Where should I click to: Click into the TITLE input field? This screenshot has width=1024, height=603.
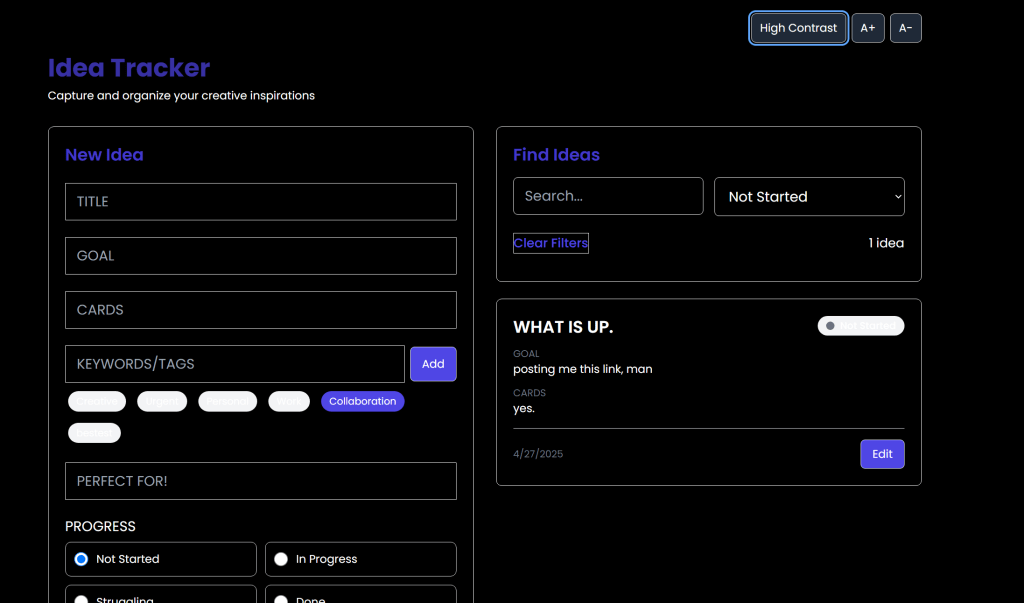coord(260,202)
